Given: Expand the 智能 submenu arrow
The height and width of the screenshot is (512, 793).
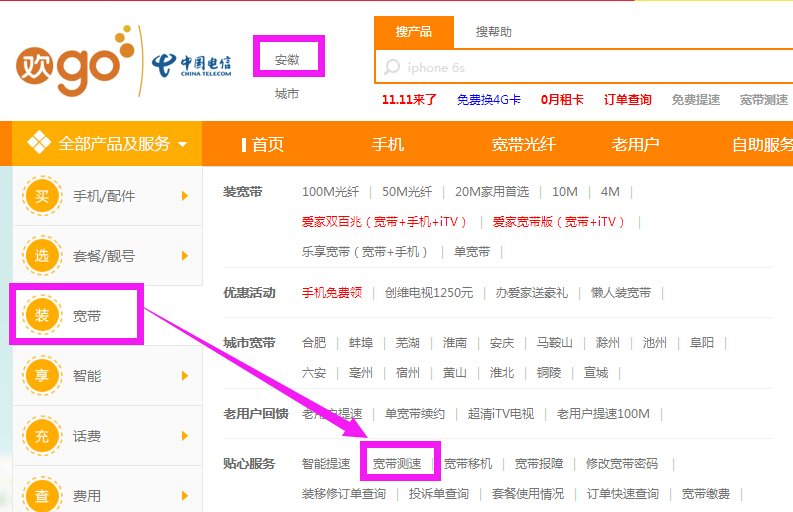Looking at the screenshot, I should click(185, 375).
